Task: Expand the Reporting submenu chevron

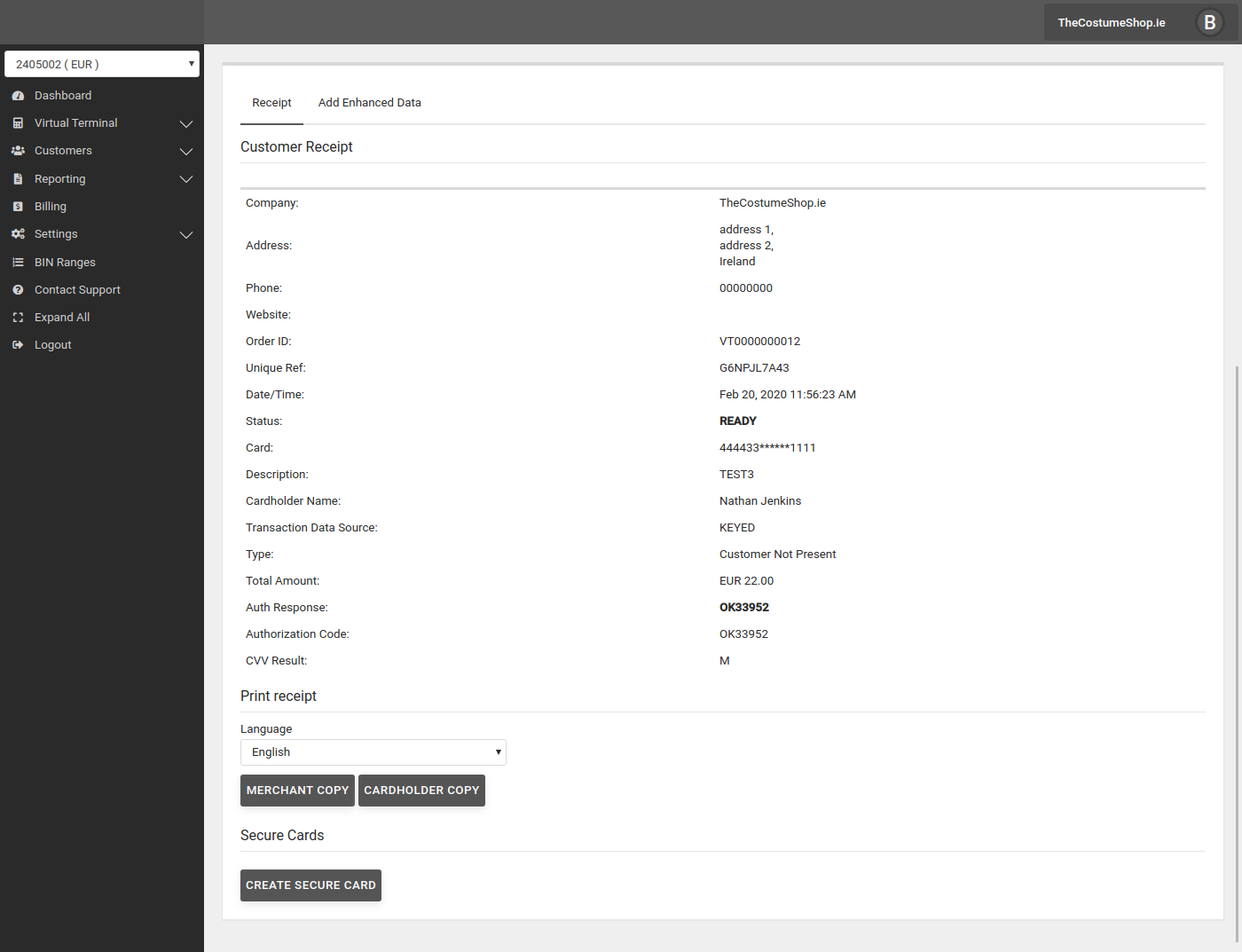Action: [186, 179]
